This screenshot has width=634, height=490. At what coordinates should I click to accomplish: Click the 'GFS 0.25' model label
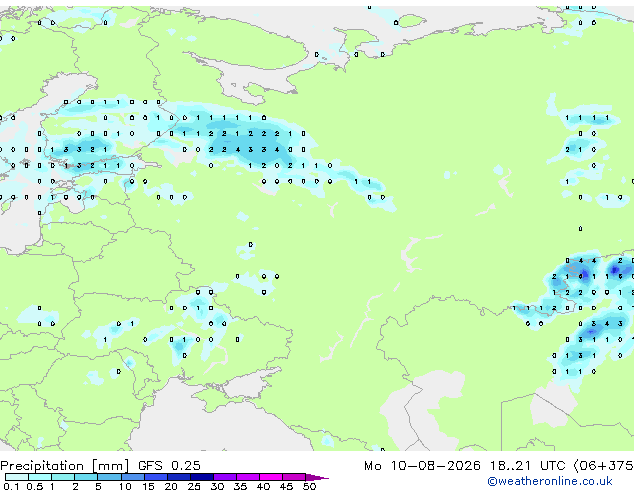pos(169,466)
